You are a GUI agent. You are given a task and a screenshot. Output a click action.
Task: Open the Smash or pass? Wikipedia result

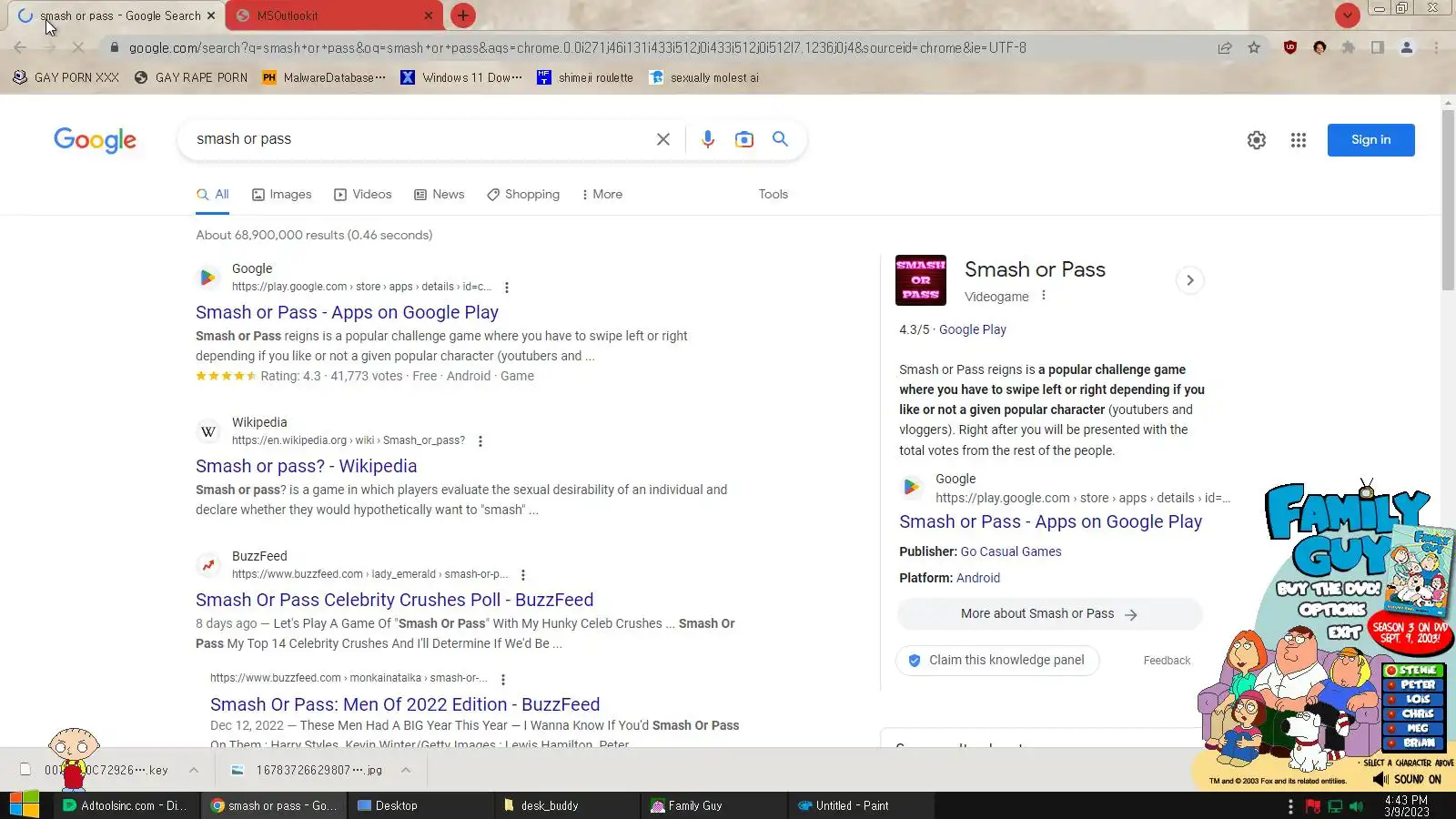[306, 467]
